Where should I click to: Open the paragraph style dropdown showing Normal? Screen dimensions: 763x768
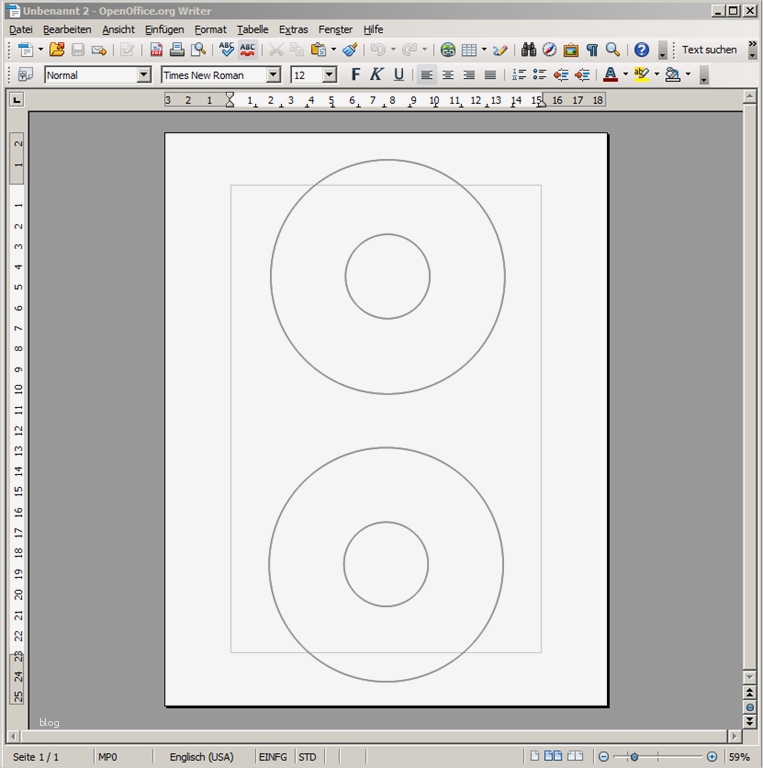click(x=143, y=75)
